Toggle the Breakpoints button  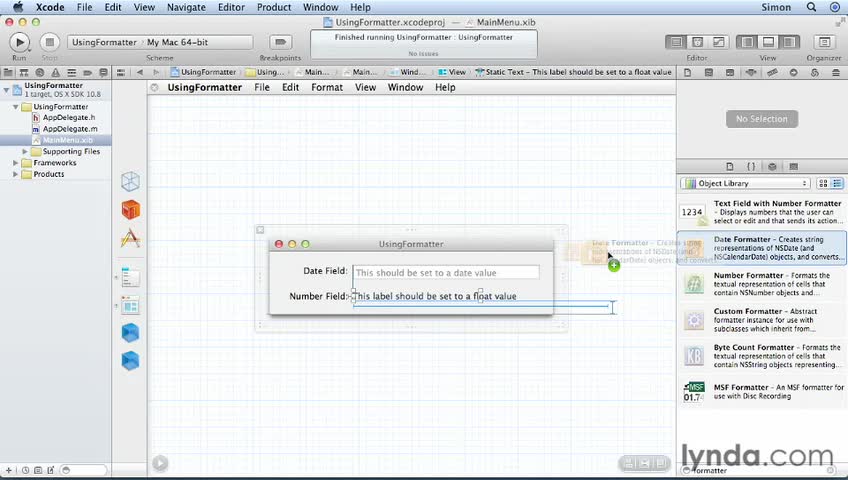coord(280,42)
